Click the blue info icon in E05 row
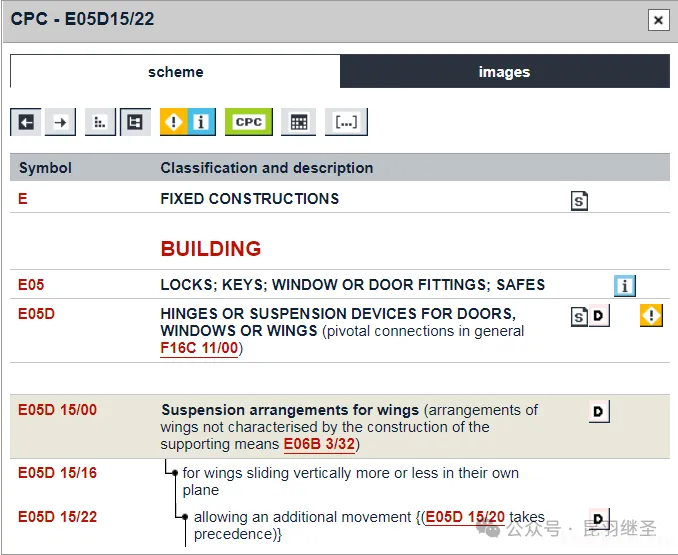678x555 pixels. click(625, 286)
